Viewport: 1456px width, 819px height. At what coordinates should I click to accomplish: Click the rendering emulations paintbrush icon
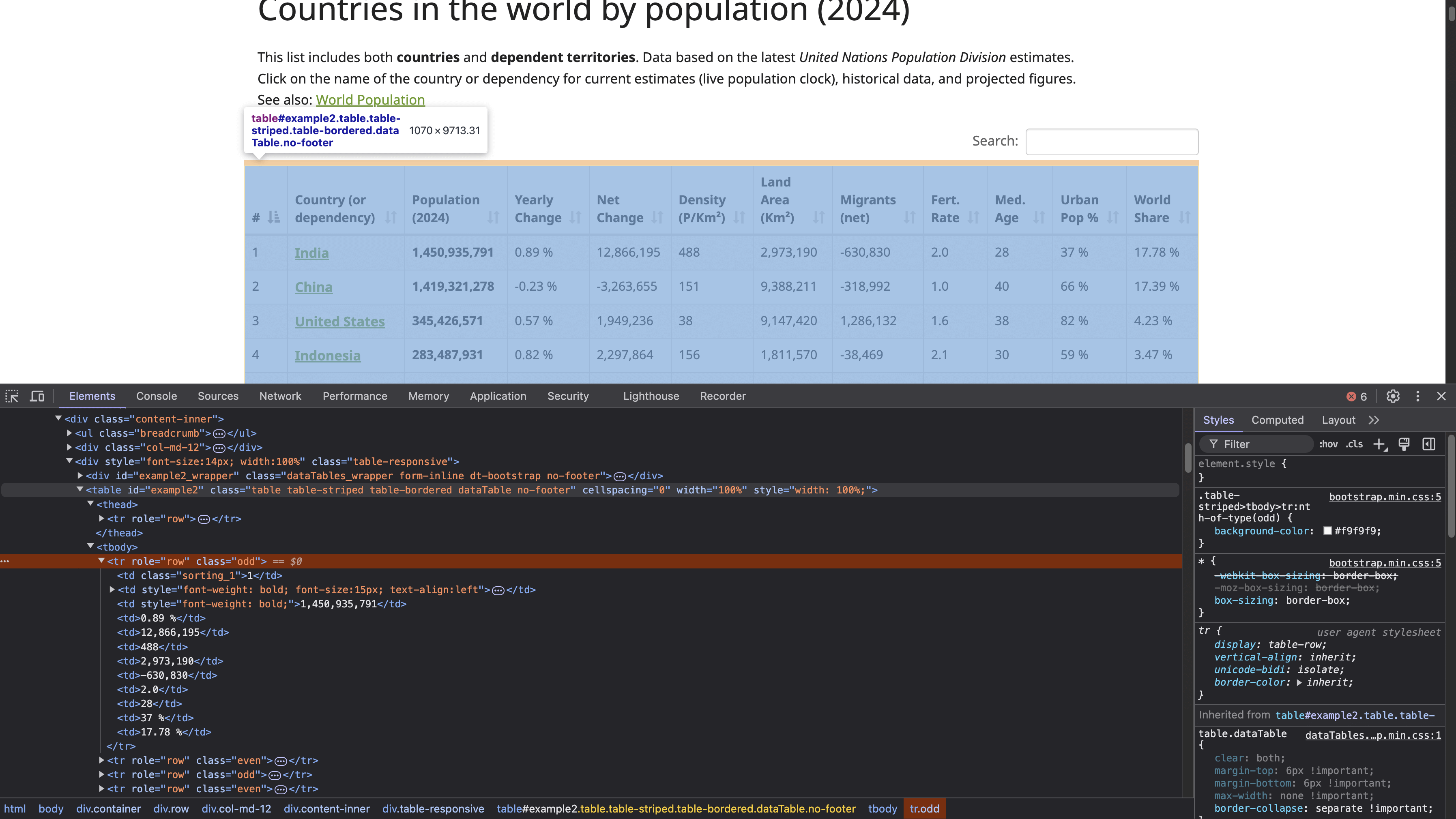point(1404,444)
